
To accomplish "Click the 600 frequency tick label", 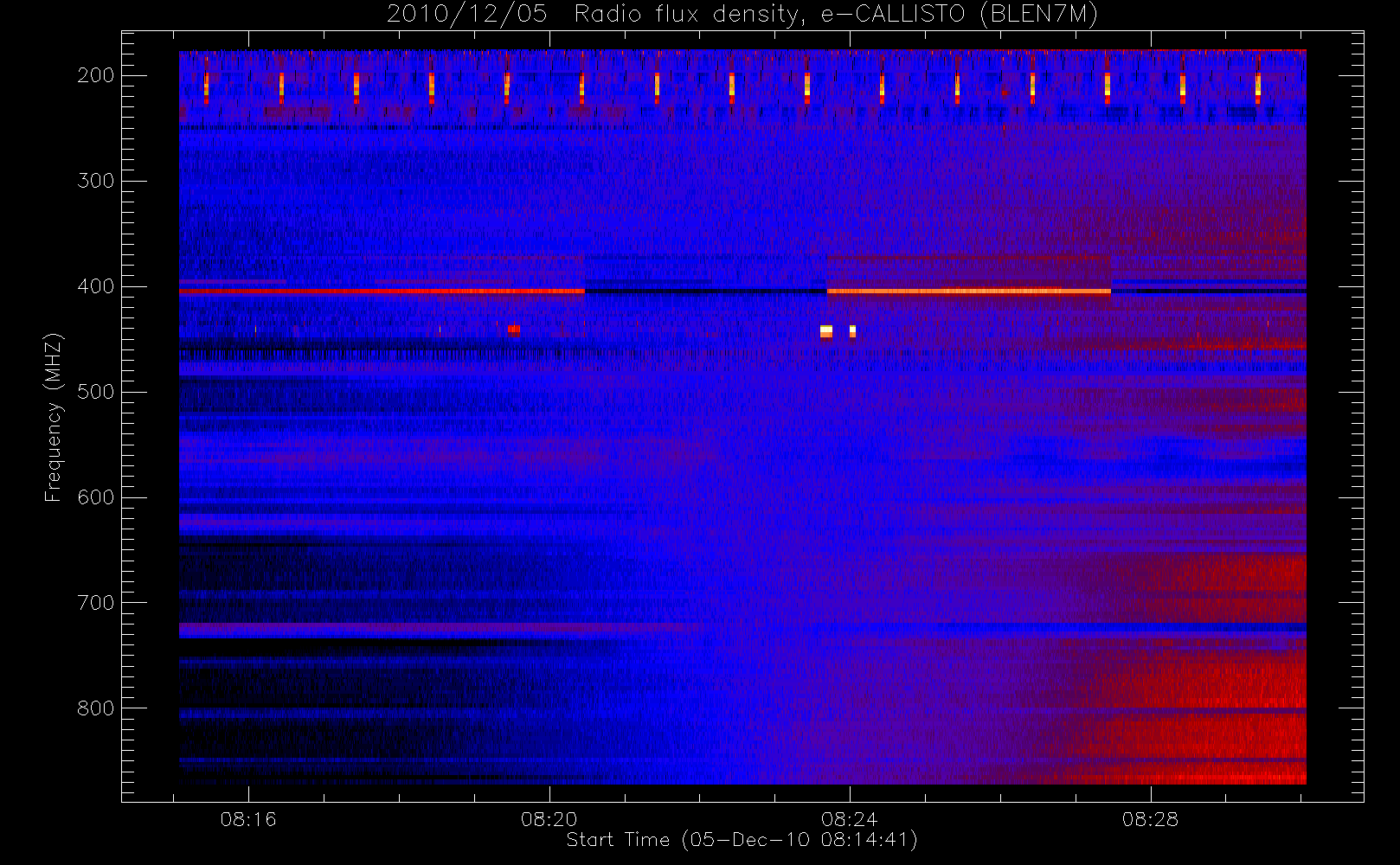I will [96, 497].
